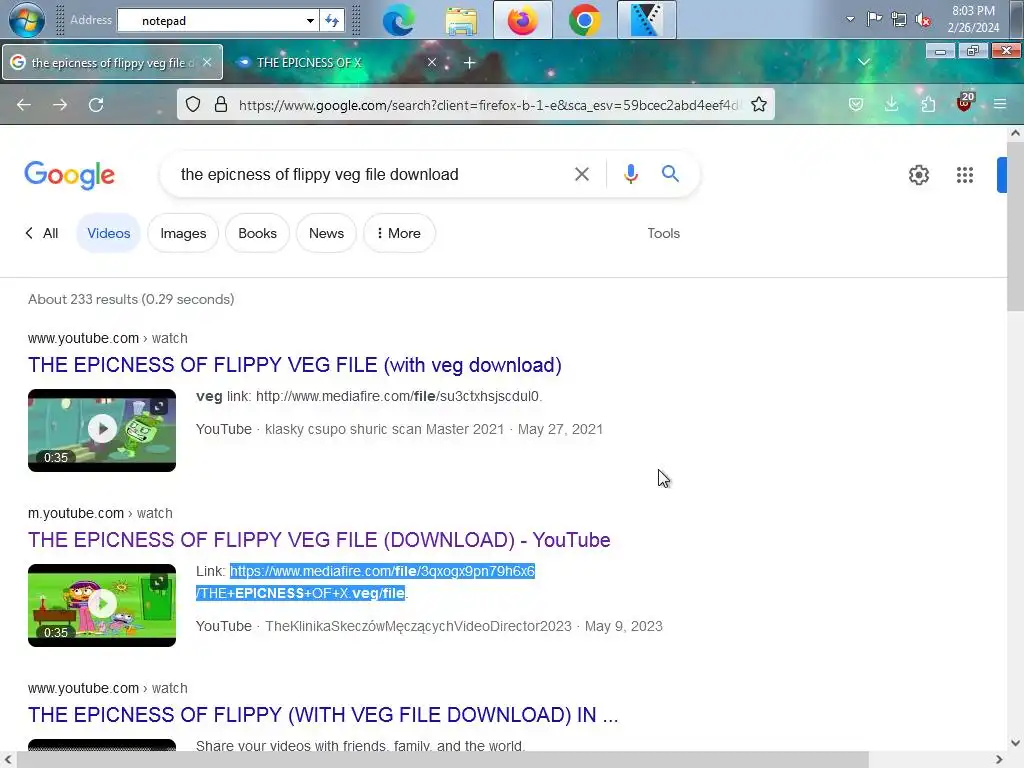Show hidden system tray icons

850,19
